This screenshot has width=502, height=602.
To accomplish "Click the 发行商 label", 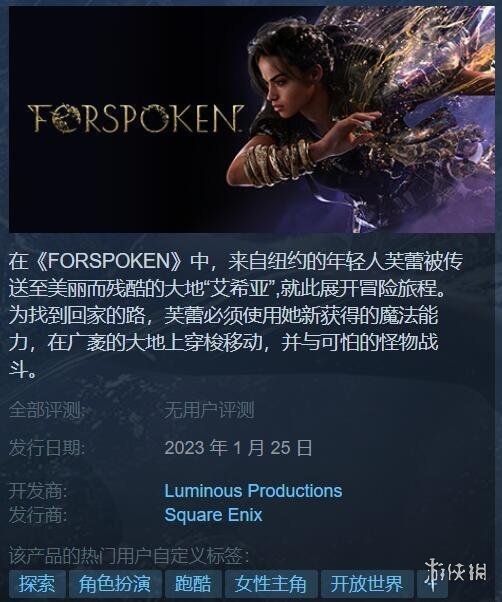I will (38, 515).
